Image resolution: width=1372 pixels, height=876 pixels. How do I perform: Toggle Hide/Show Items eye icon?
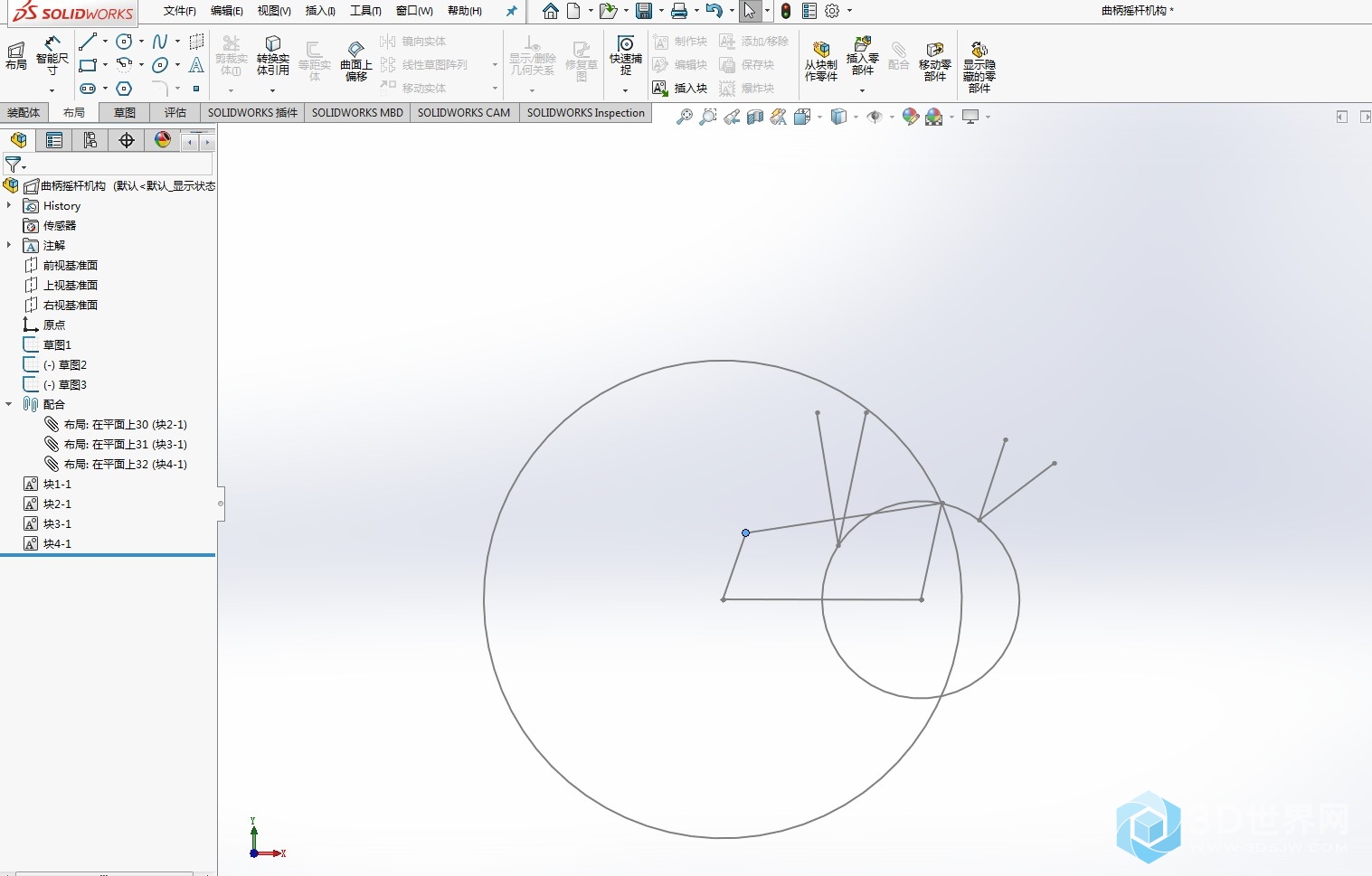[874, 117]
